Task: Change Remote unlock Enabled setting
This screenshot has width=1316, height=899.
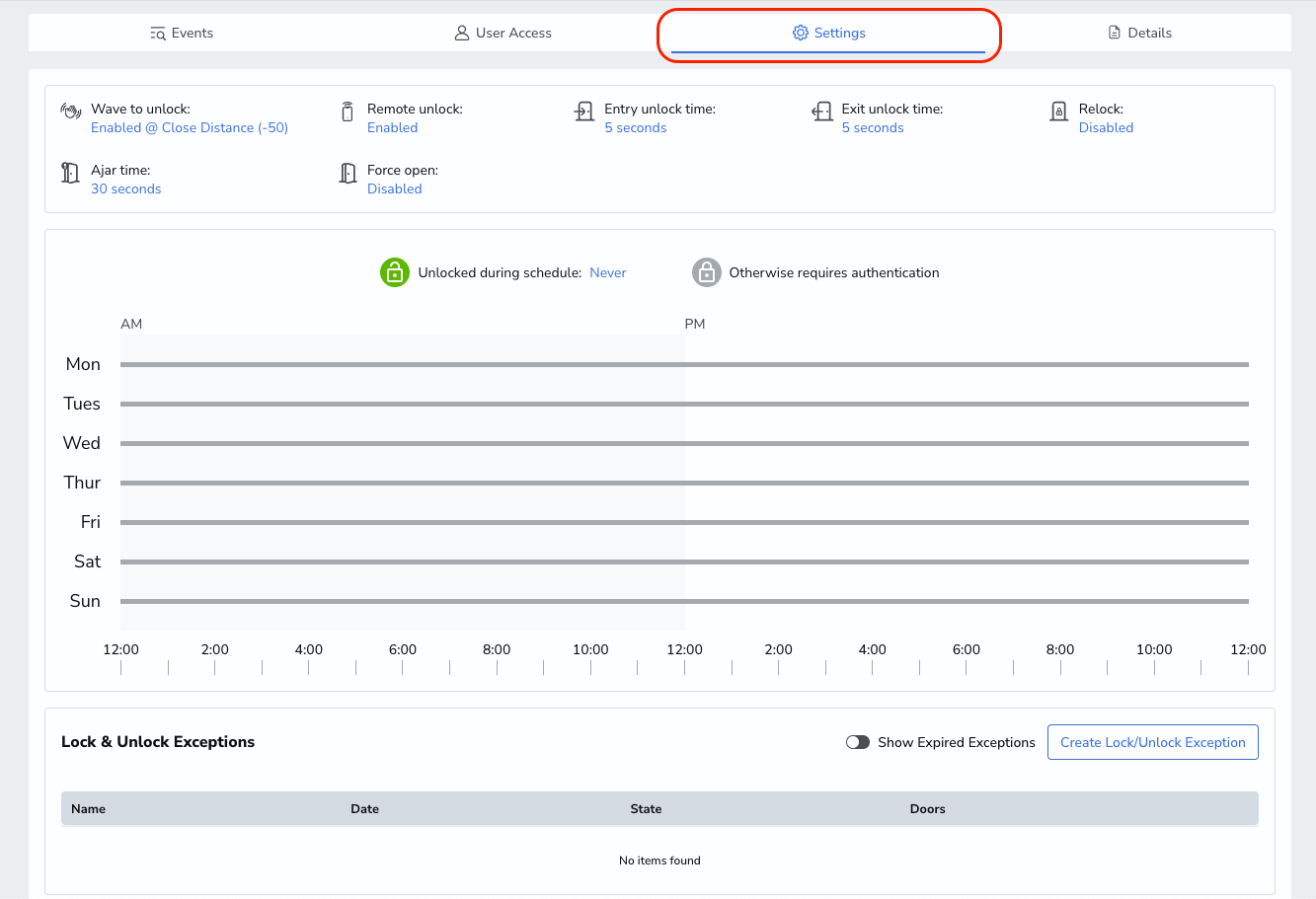Action: [x=393, y=127]
